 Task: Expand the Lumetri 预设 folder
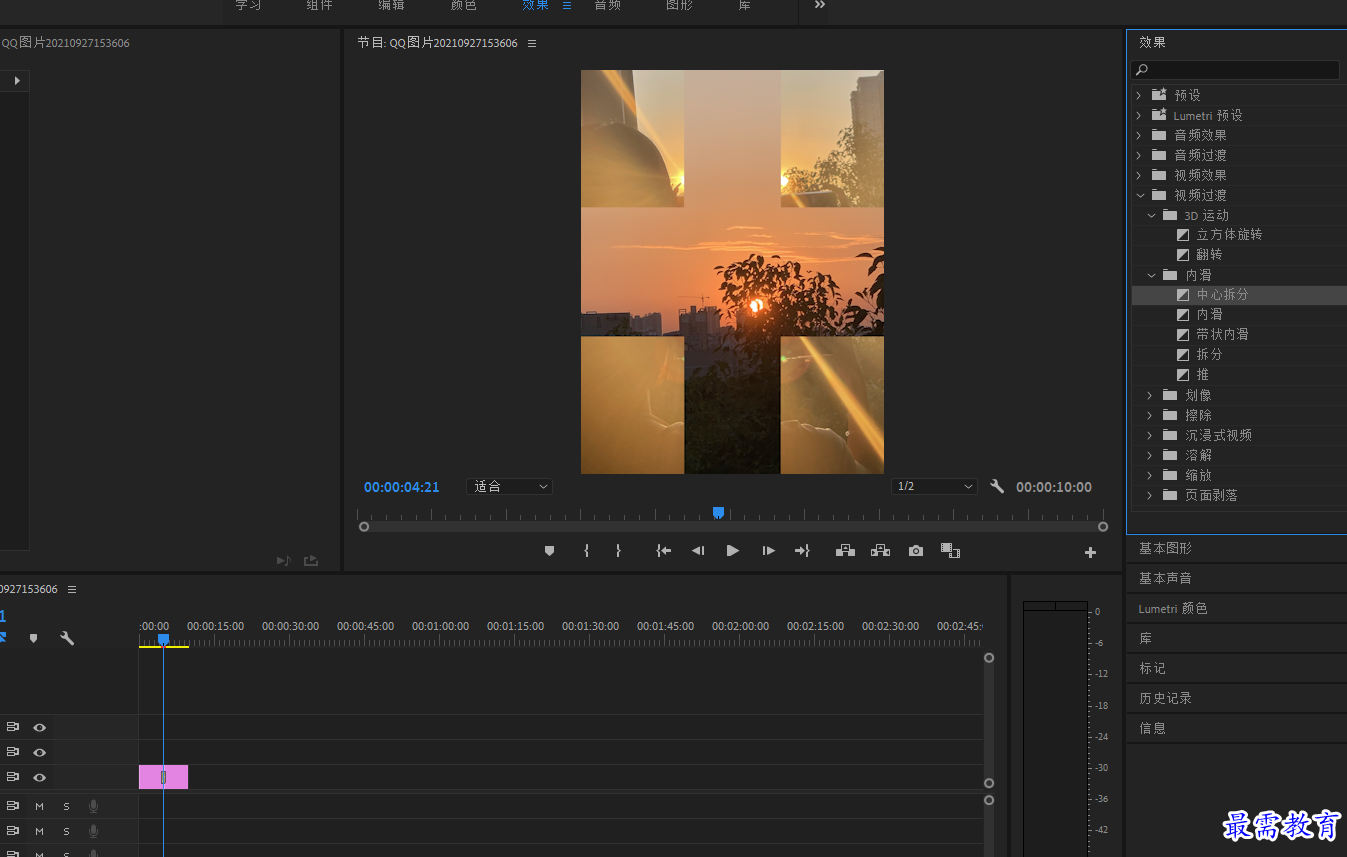point(1138,115)
